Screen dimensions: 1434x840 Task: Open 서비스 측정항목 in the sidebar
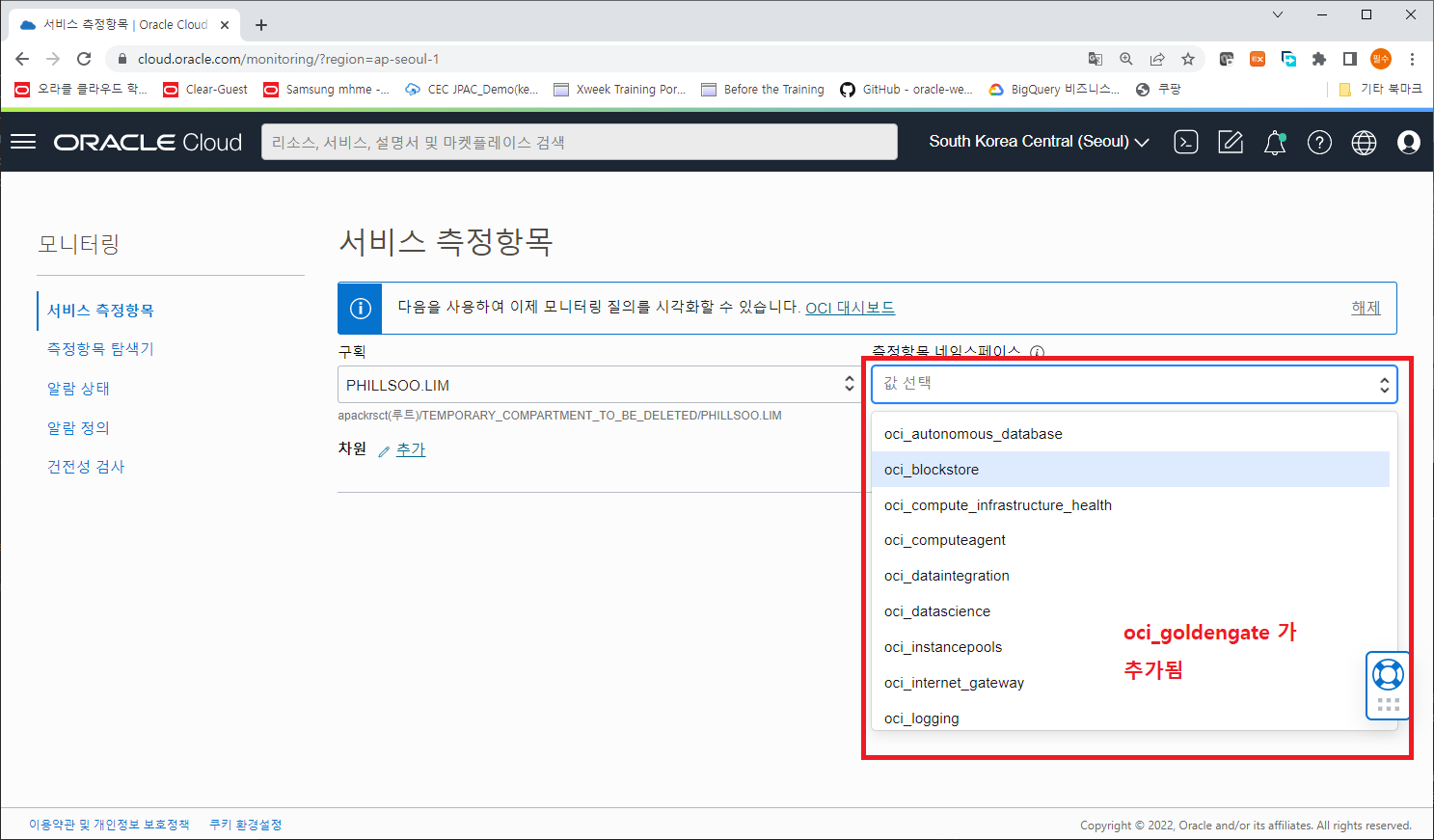tap(100, 311)
